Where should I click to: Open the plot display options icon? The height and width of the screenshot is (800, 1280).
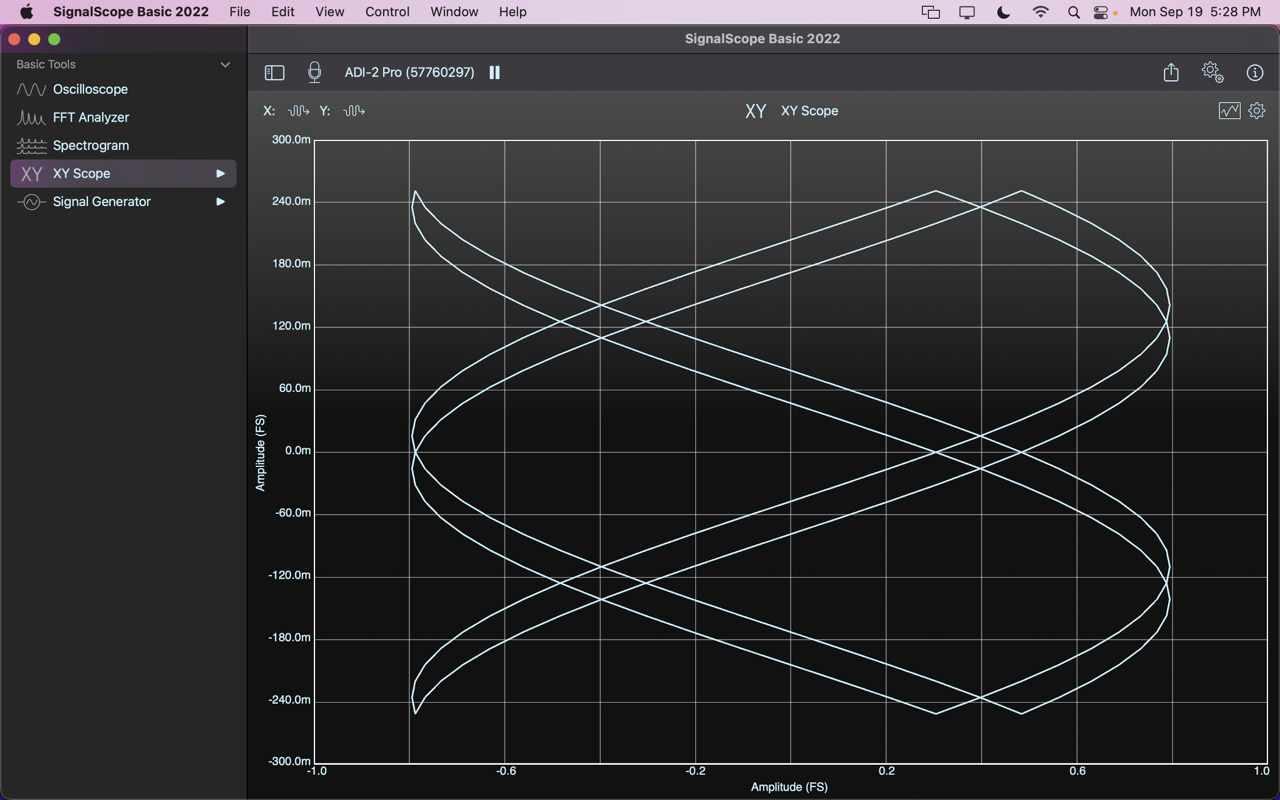point(1229,111)
